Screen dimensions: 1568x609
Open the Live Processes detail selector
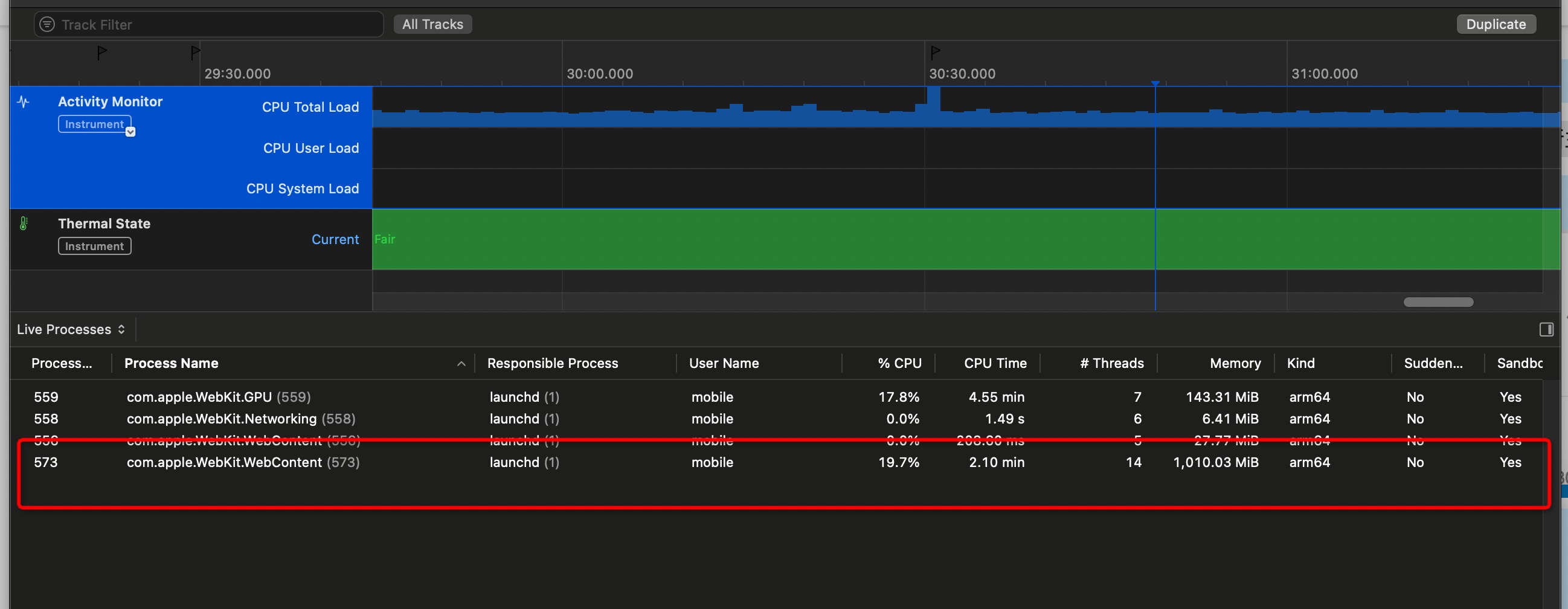[x=71, y=329]
